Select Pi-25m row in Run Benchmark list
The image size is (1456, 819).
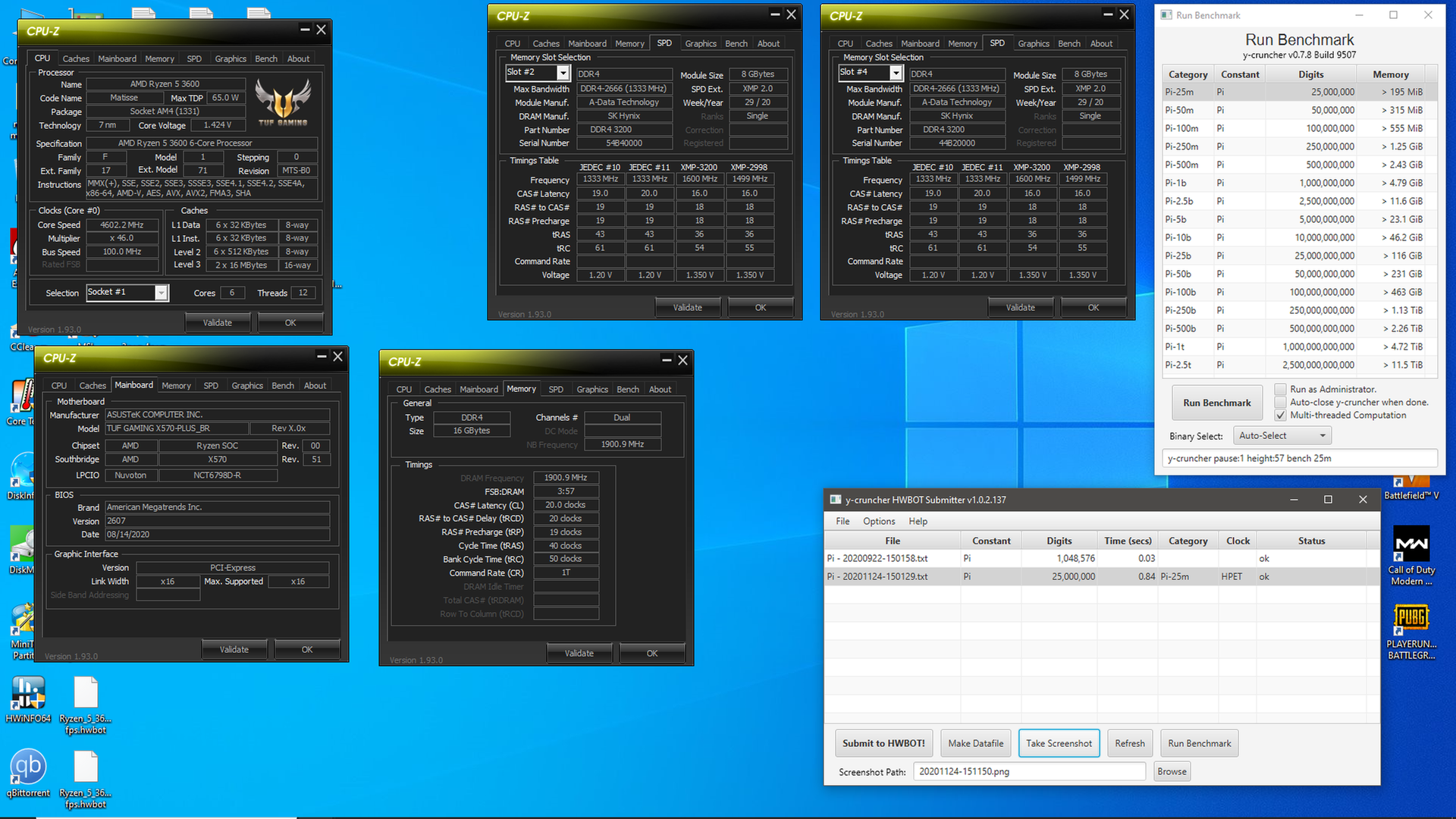click(1300, 92)
